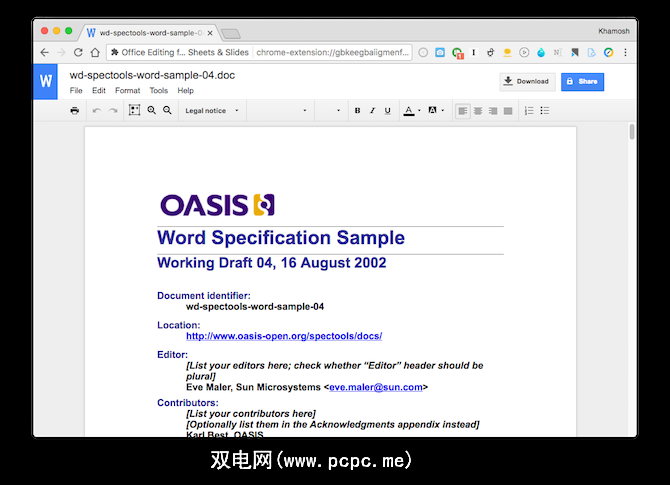Insert a numbered list
Viewport: 670px width, 485px height.
(529, 111)
